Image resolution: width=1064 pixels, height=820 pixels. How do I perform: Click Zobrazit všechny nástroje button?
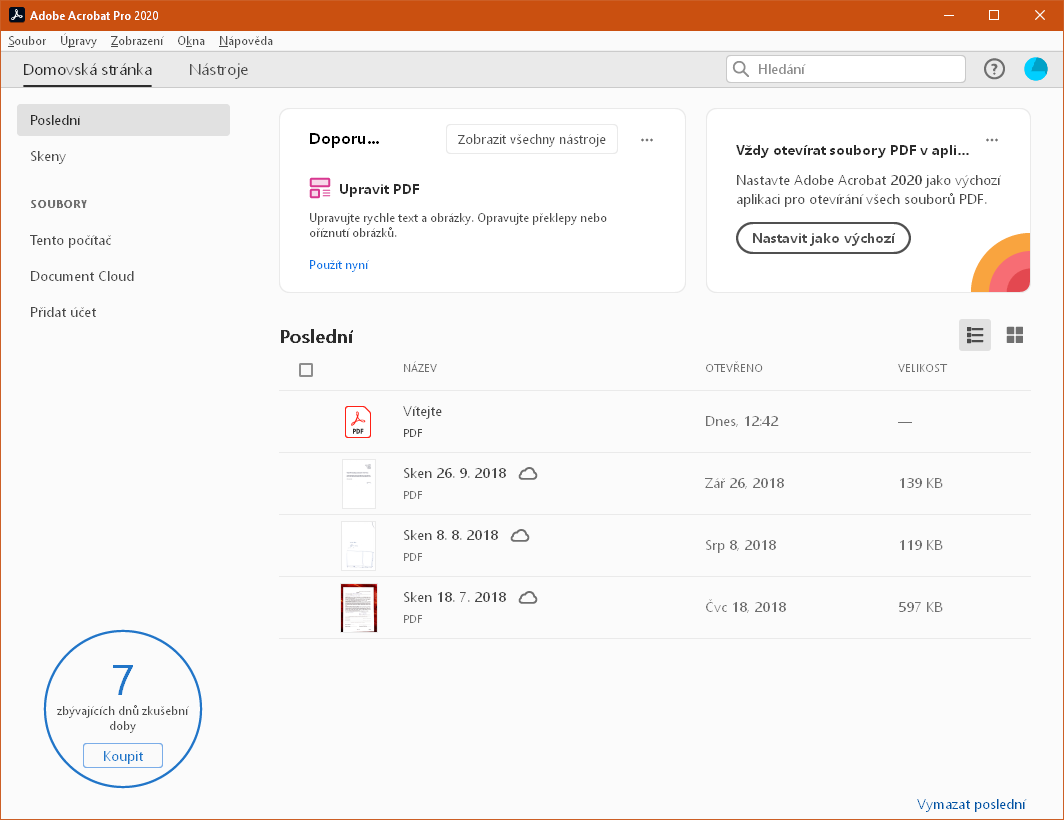(531, 140)
